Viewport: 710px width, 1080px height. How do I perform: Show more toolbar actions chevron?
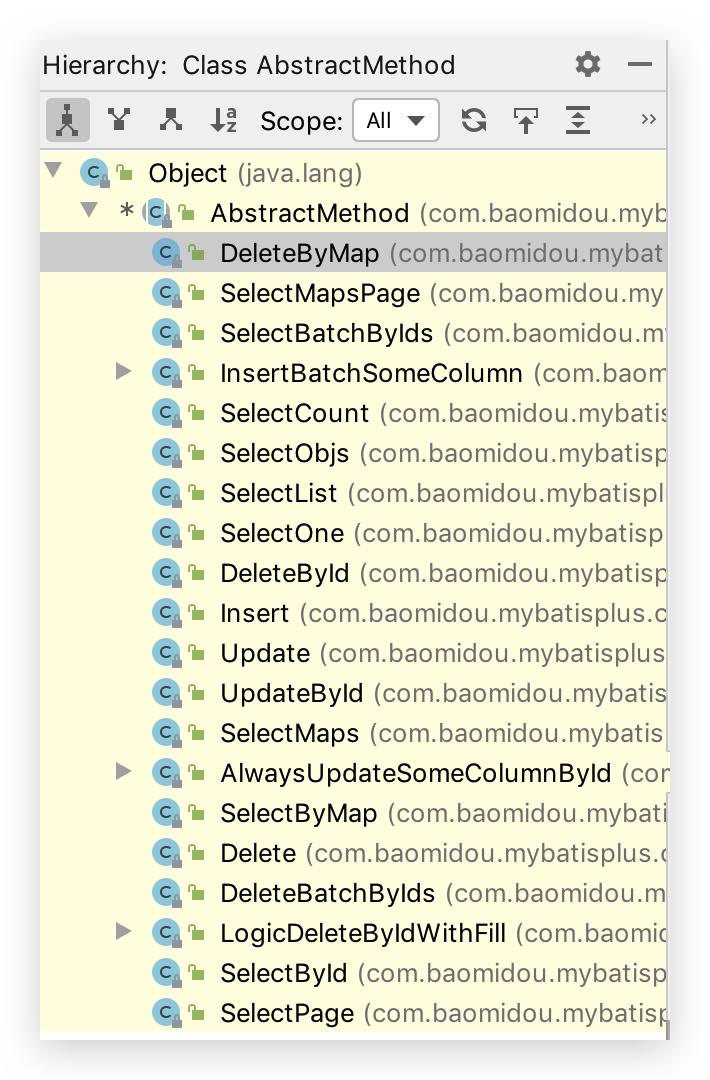[x=648, y=119]
